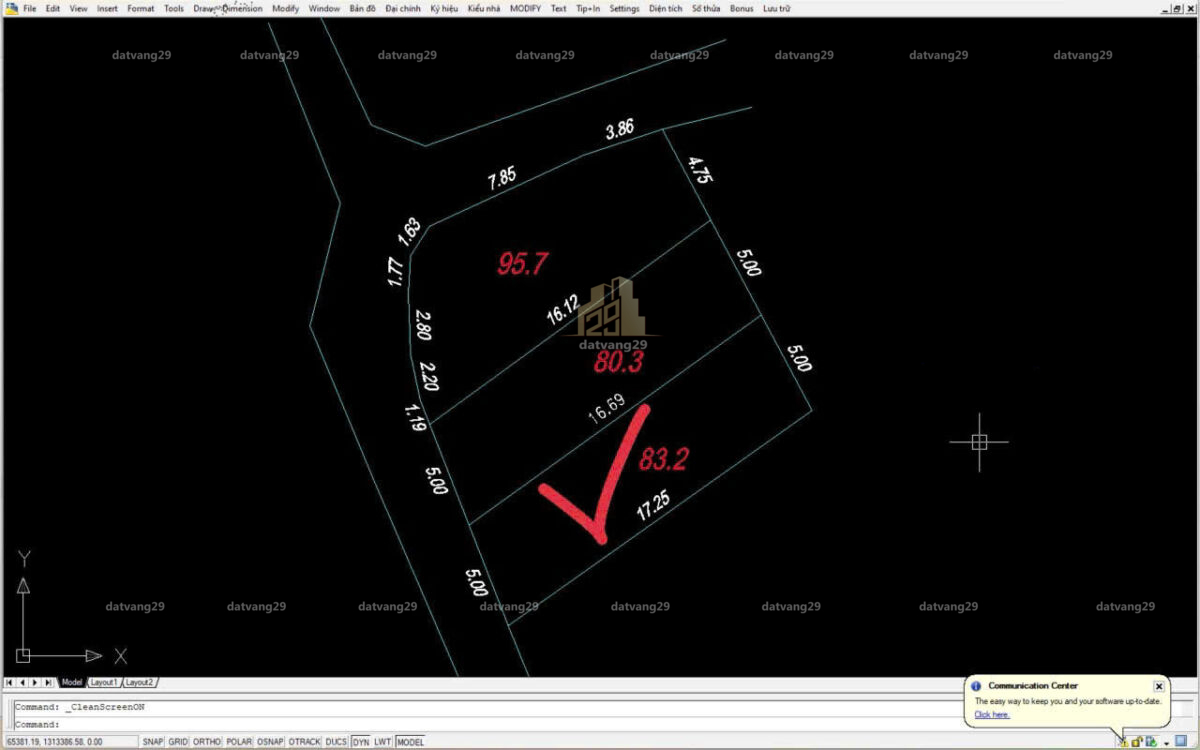1200x750 pixels.
Task: Open the Dimension menu
Action: (242, 8)
